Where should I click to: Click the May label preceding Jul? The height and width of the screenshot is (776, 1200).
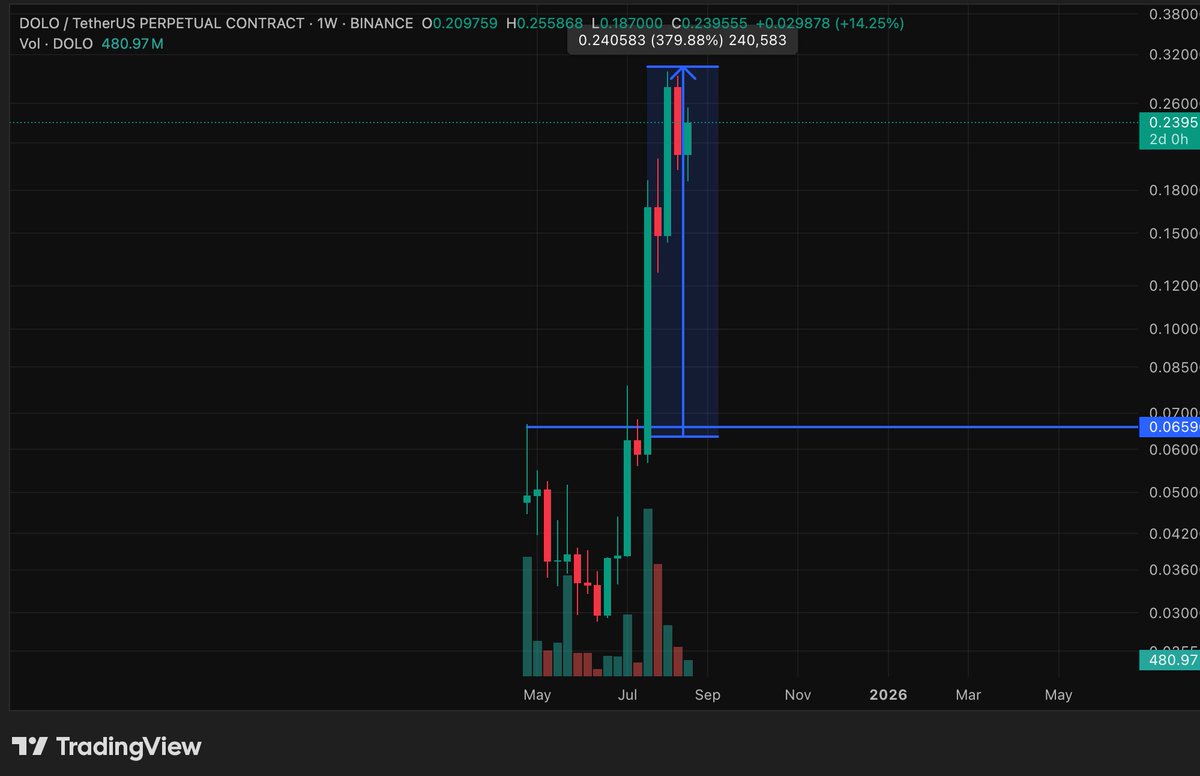point(537,694)
